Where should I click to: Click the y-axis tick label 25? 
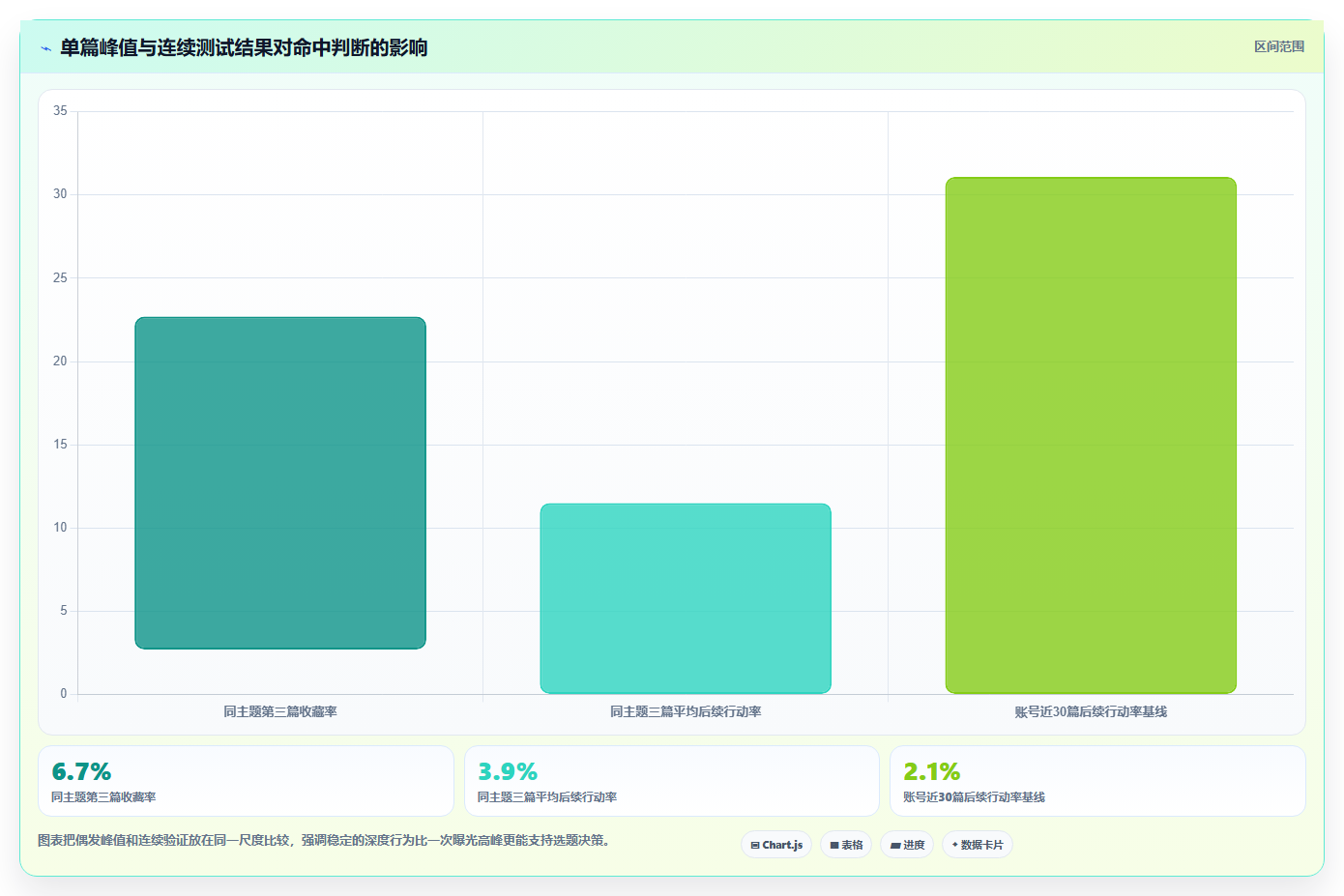tap(60, 277)
